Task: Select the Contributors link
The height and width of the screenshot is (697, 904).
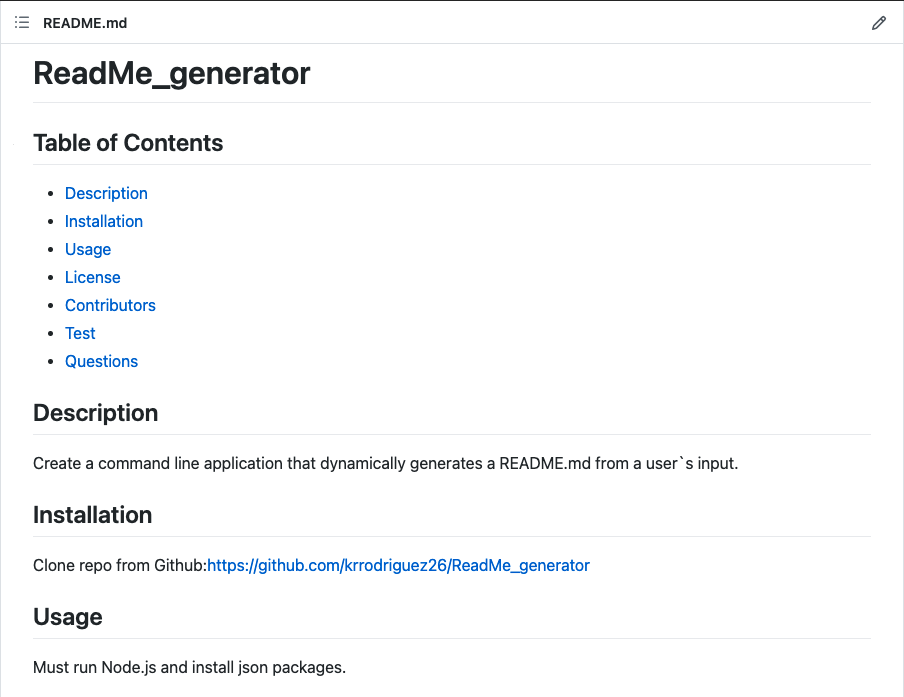Action: coord(110,305)
